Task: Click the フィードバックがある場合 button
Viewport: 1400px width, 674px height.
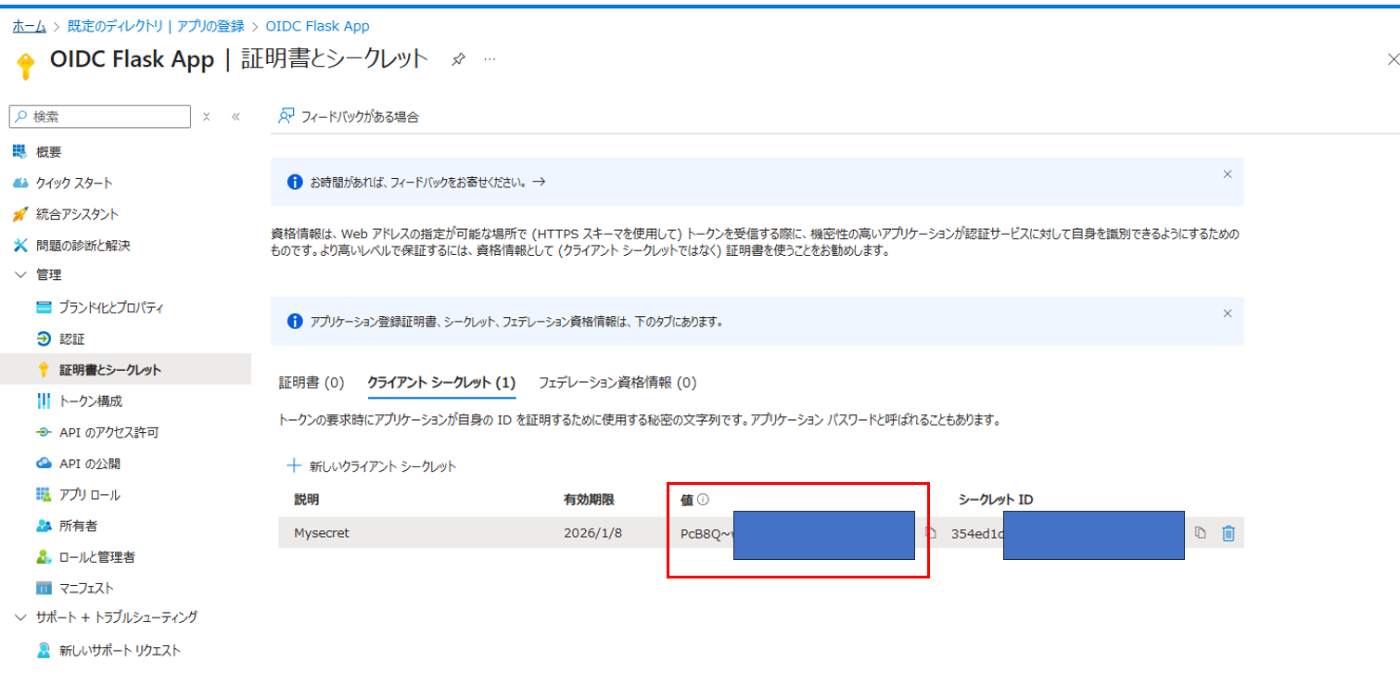Action: [348, 116]
